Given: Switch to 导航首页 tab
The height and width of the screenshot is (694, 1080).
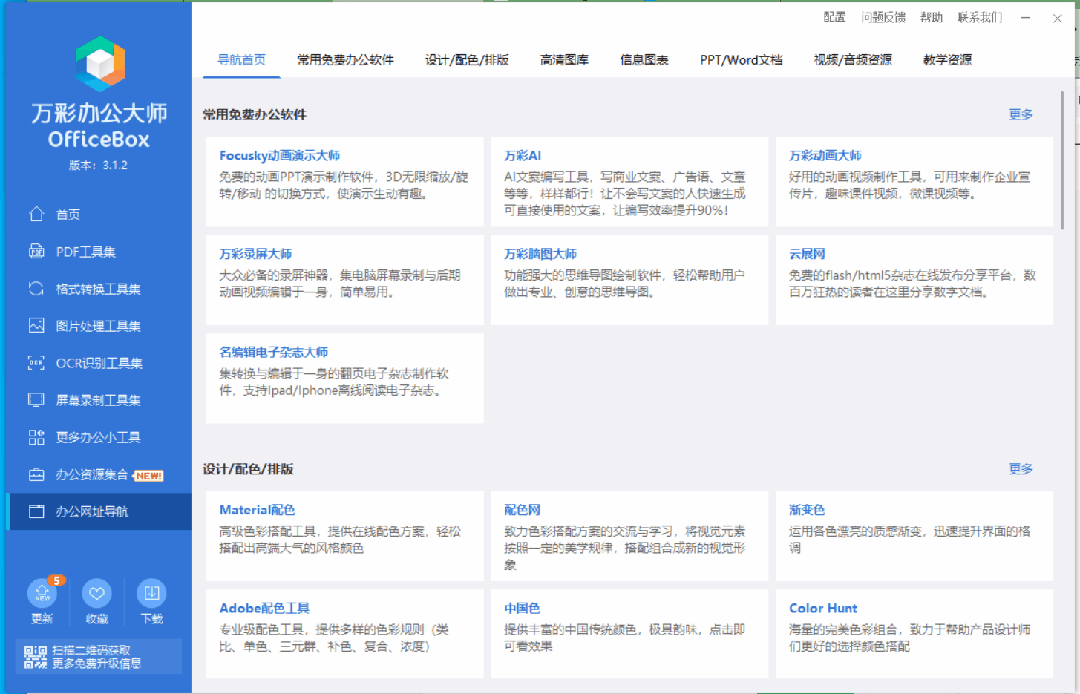Looking at the screenshot, I should point(242,60).
